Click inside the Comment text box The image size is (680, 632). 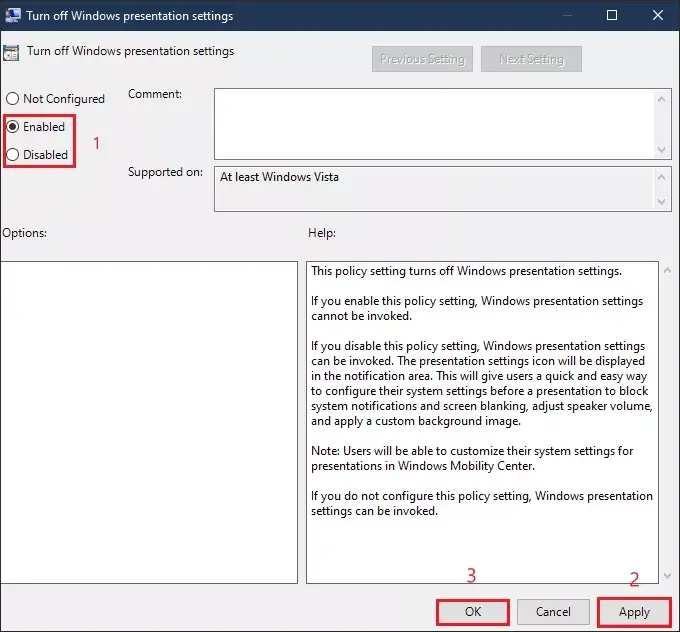click(434, 124)
